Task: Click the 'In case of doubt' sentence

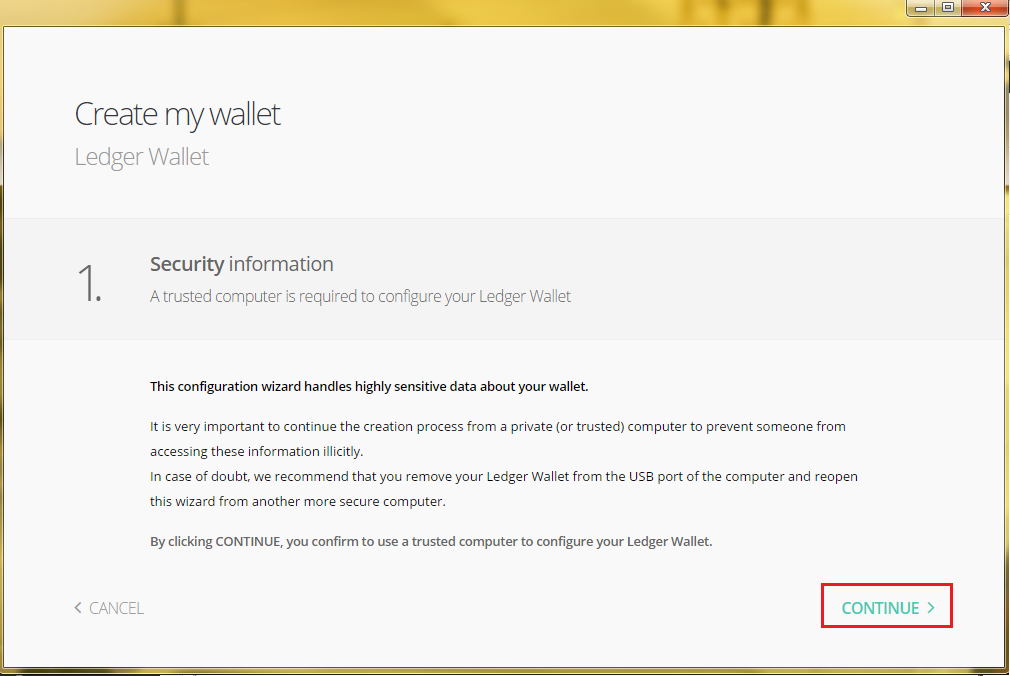Action: pos(504,477)
